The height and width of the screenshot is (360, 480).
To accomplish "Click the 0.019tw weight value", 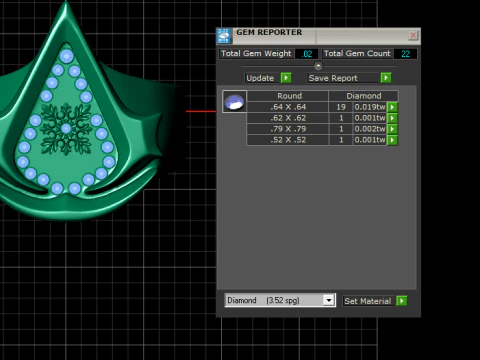I will 370,107.
